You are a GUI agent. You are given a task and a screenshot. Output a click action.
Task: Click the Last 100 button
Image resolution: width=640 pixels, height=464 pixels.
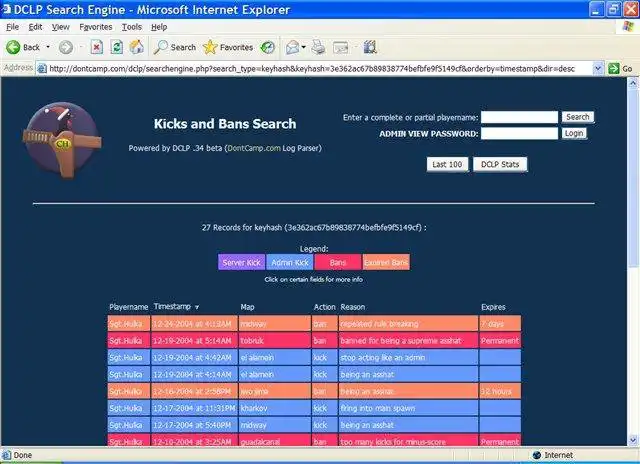tap(447, 164)
